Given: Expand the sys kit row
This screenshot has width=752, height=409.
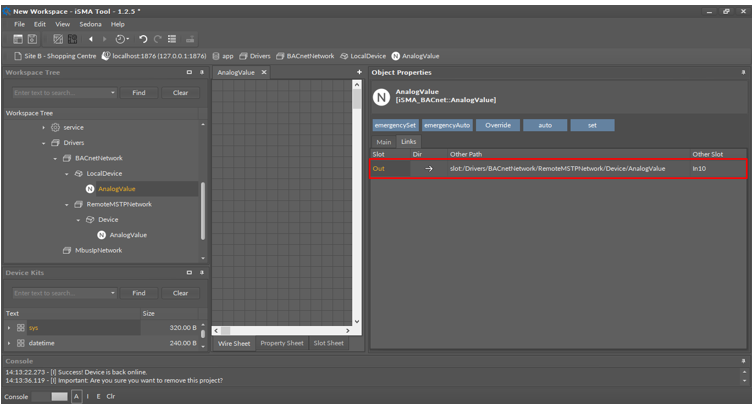Looking at the screenshot, I should click(9, 328).
